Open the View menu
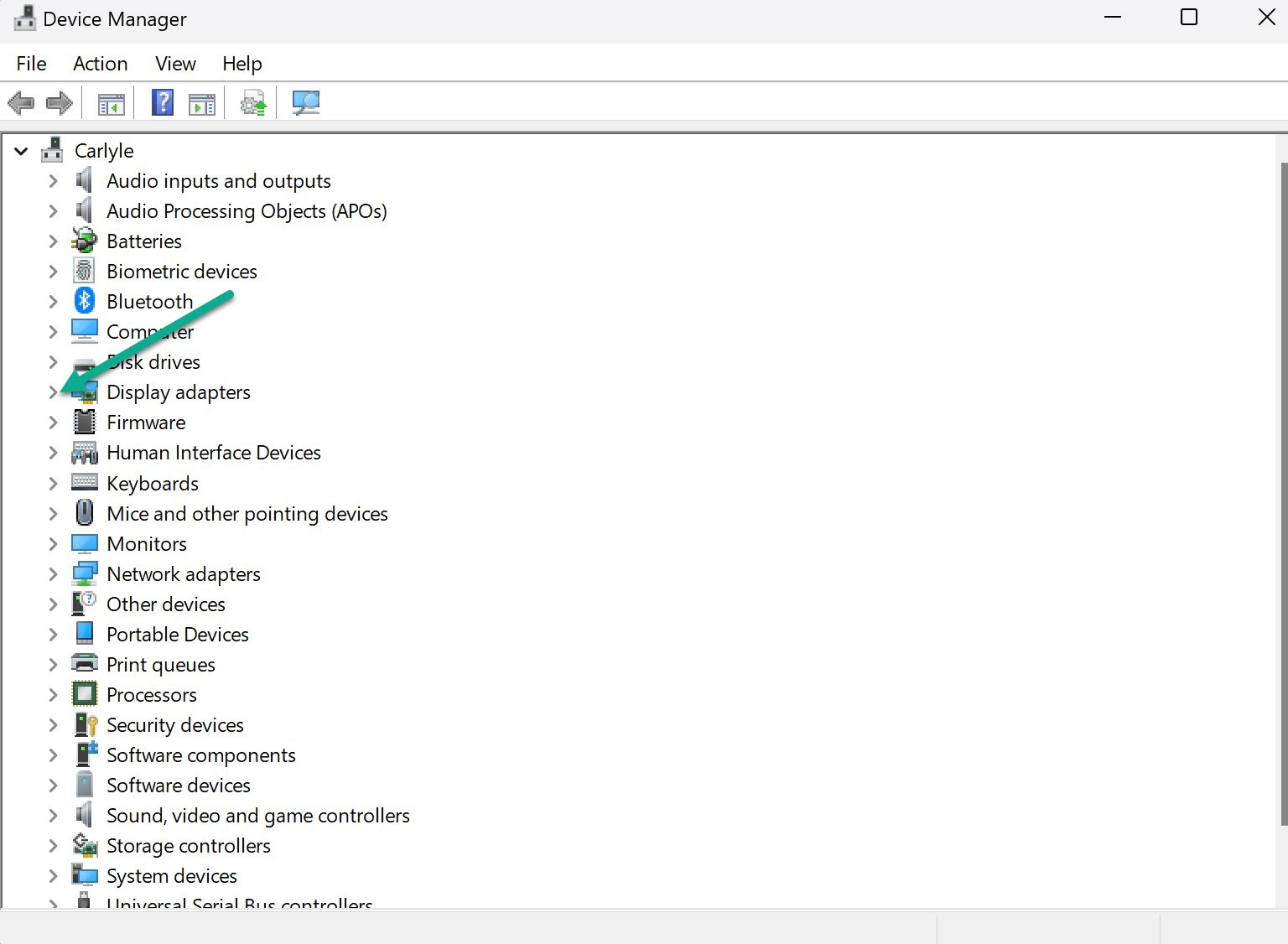Viewport: 1288px width, 944px height. click(175, 64)
